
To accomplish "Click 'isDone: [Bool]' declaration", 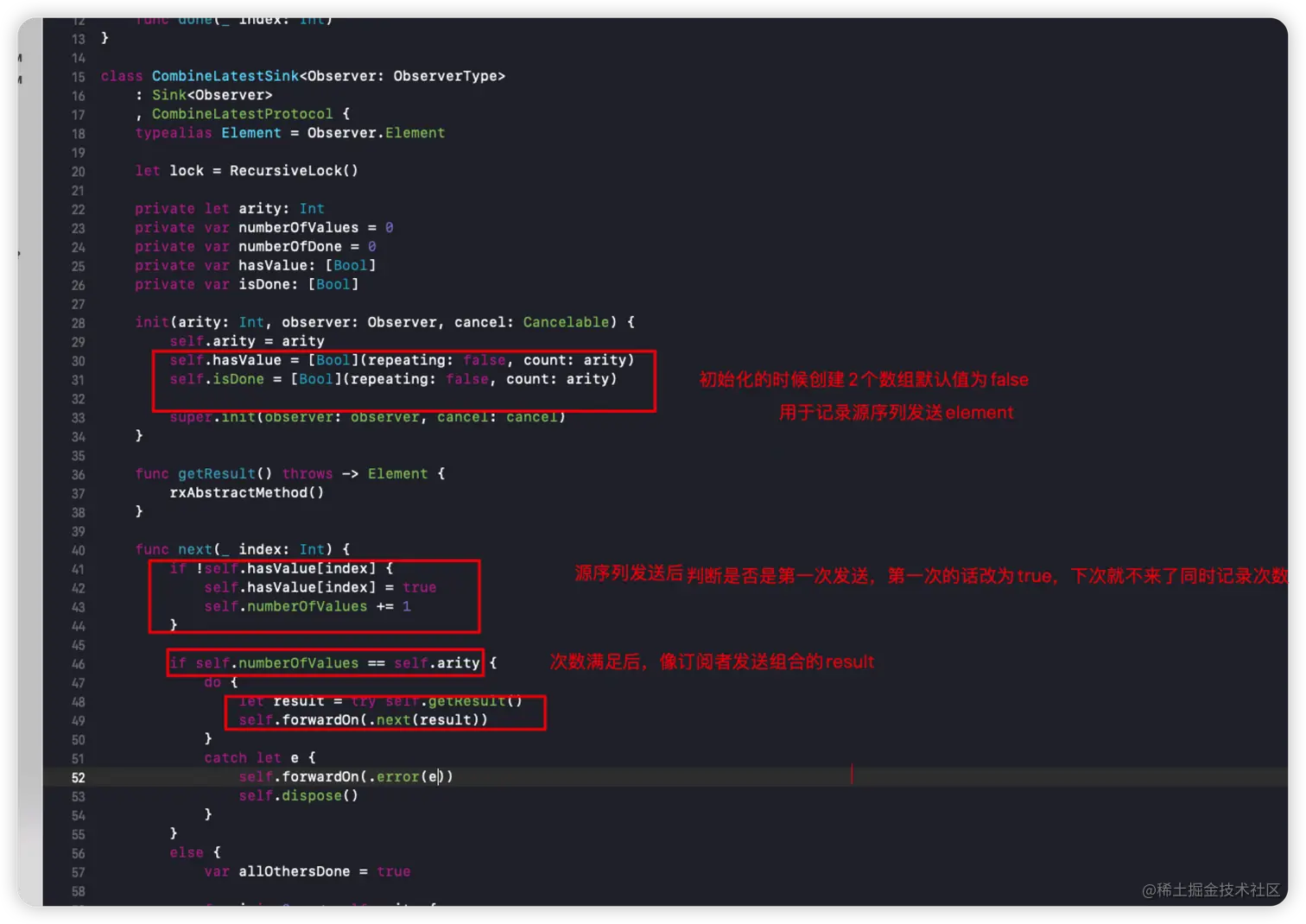I will pos(298,285).
